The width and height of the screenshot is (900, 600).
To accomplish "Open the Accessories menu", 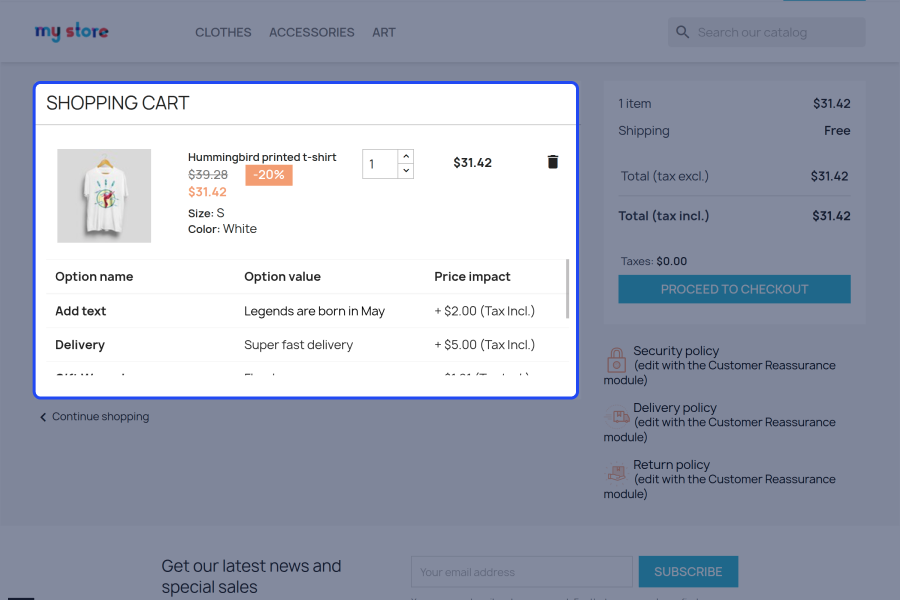I will [312, 33].
